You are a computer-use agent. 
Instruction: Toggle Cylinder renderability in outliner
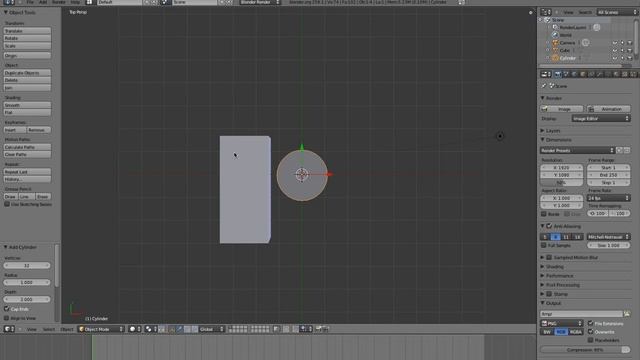coord(630,58)
